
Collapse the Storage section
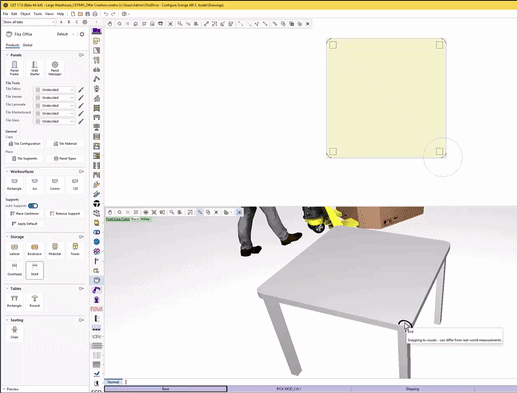[7, 237]
